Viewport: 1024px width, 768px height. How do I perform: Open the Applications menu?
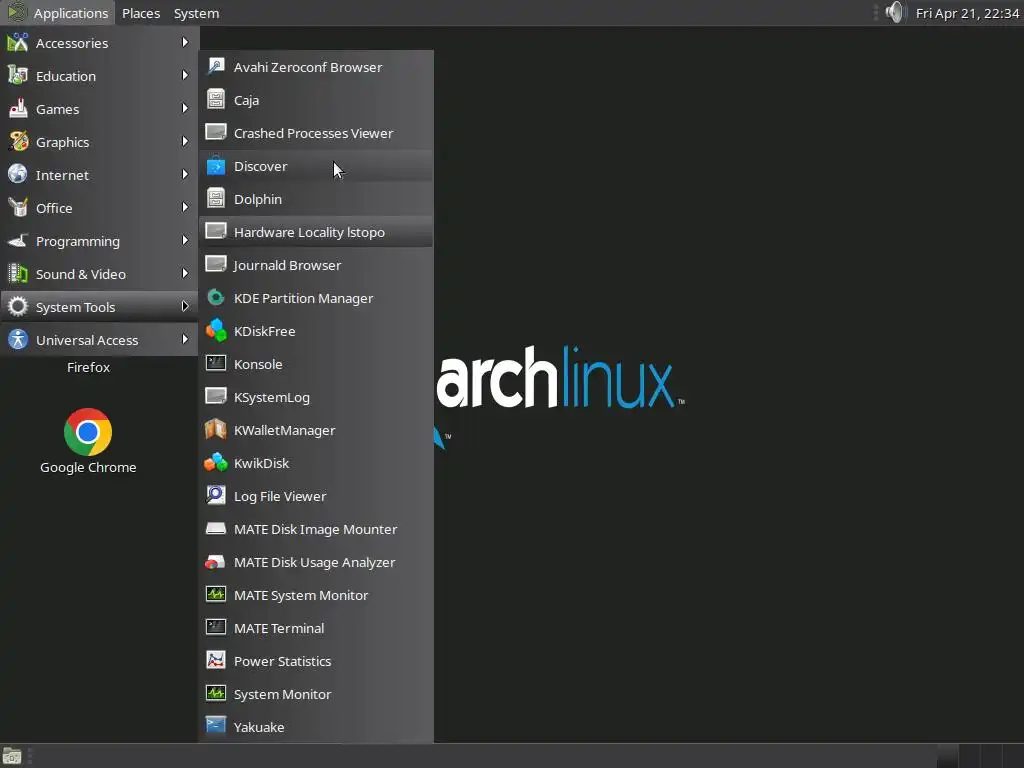click(57, 13)
